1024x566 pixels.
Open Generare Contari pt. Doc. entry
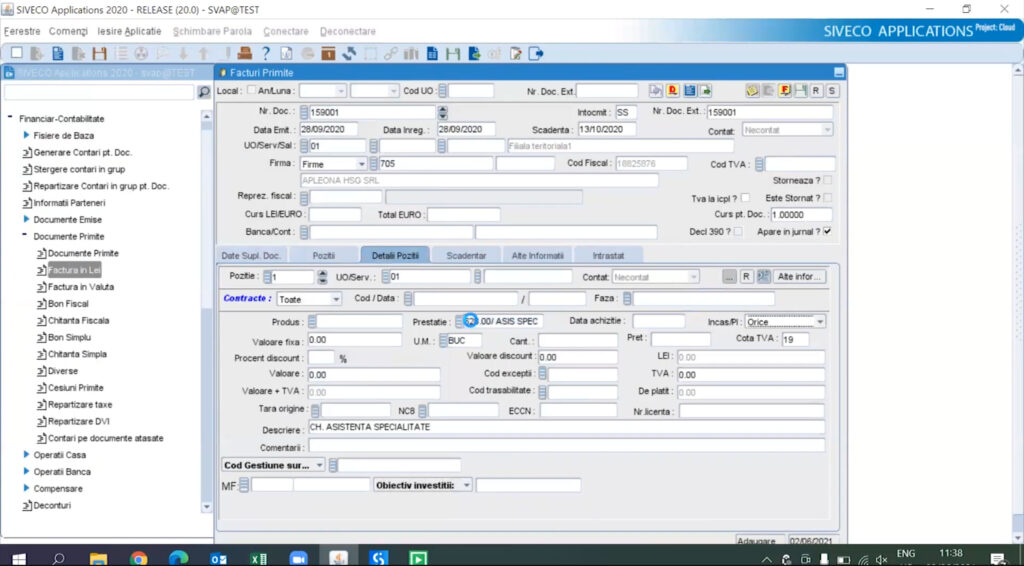82,152
